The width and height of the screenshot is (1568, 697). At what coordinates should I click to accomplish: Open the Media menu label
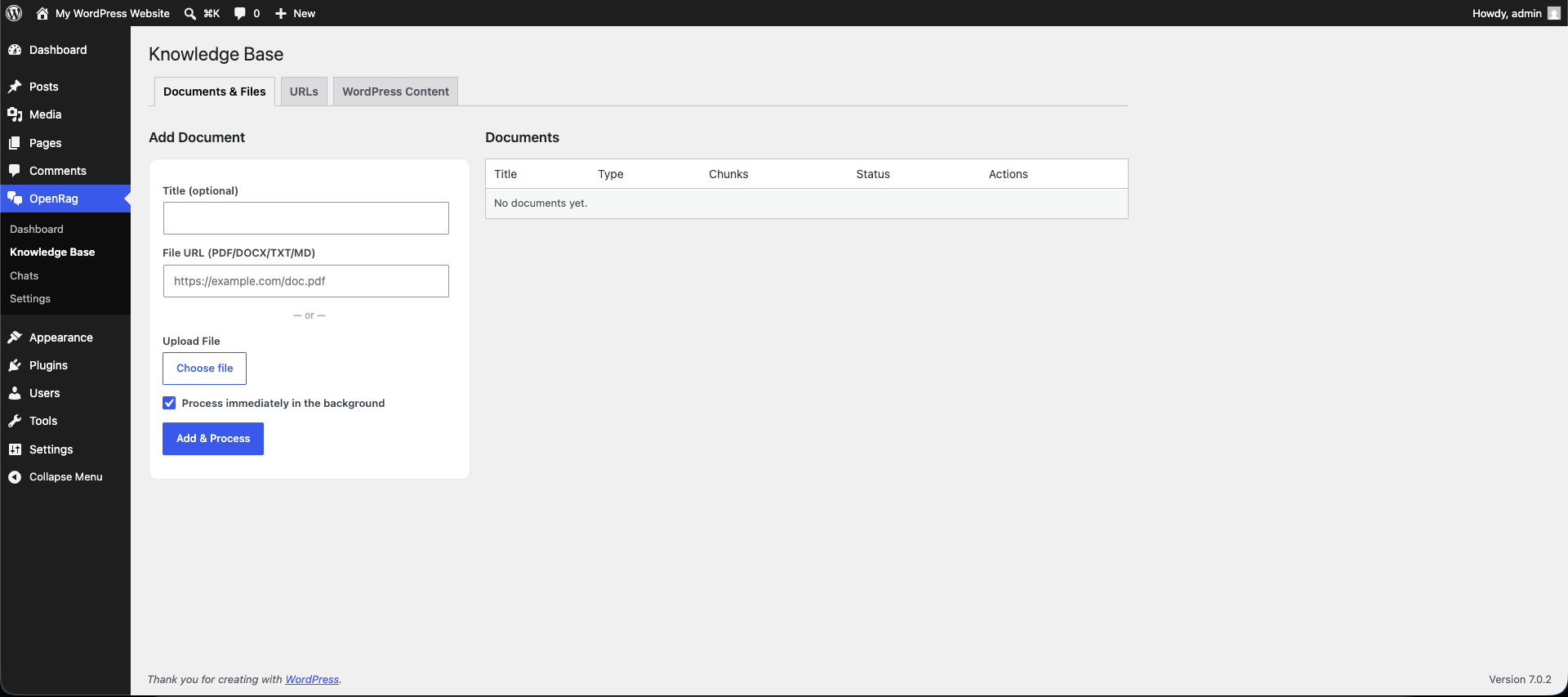(46, 114)
